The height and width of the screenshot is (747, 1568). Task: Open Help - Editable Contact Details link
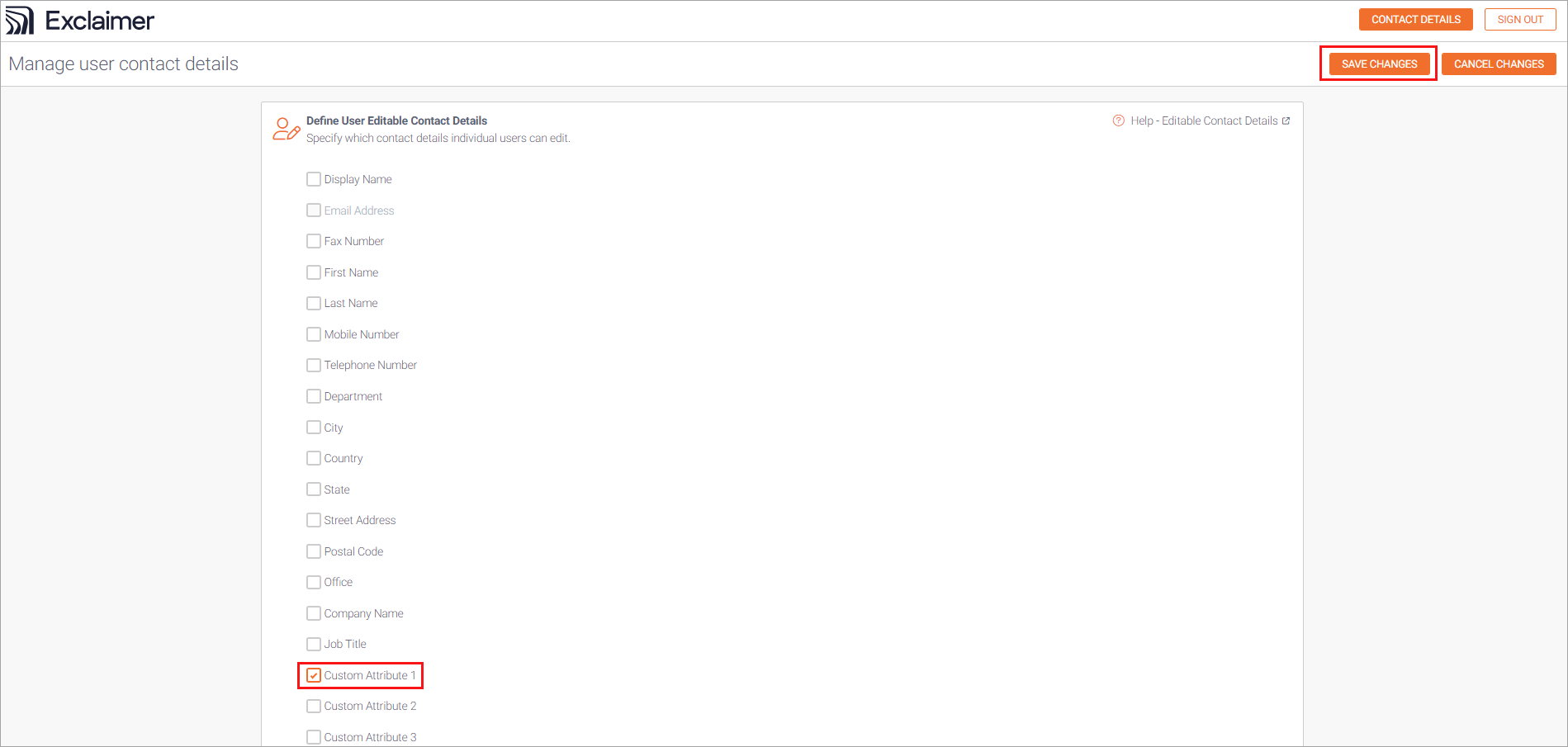point(1204,121)
